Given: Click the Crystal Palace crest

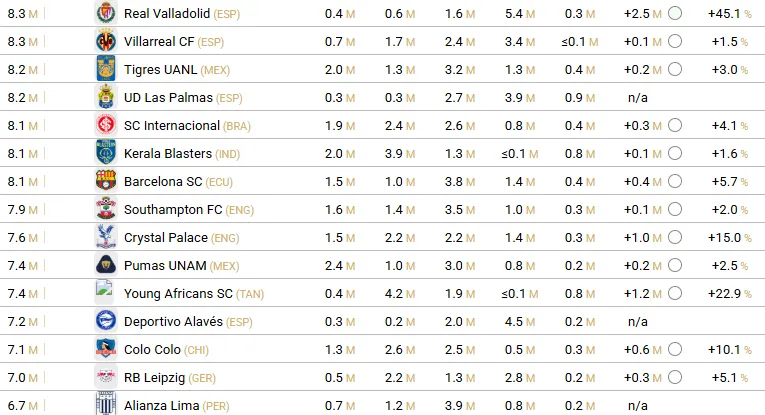Looking at the screenshot, I should tap(105, 238).
